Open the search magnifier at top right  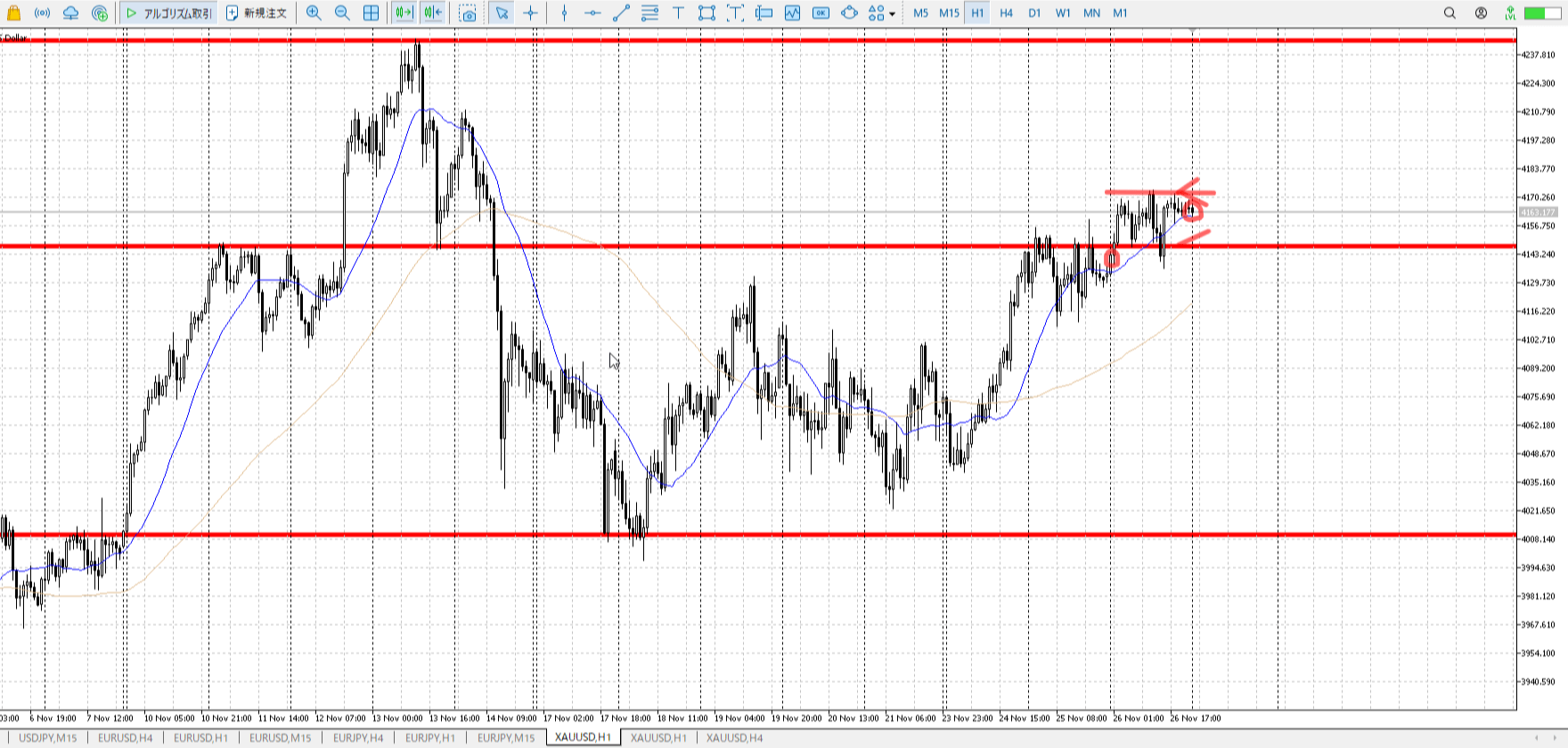pyautogui.click(x=1450, y=12)
